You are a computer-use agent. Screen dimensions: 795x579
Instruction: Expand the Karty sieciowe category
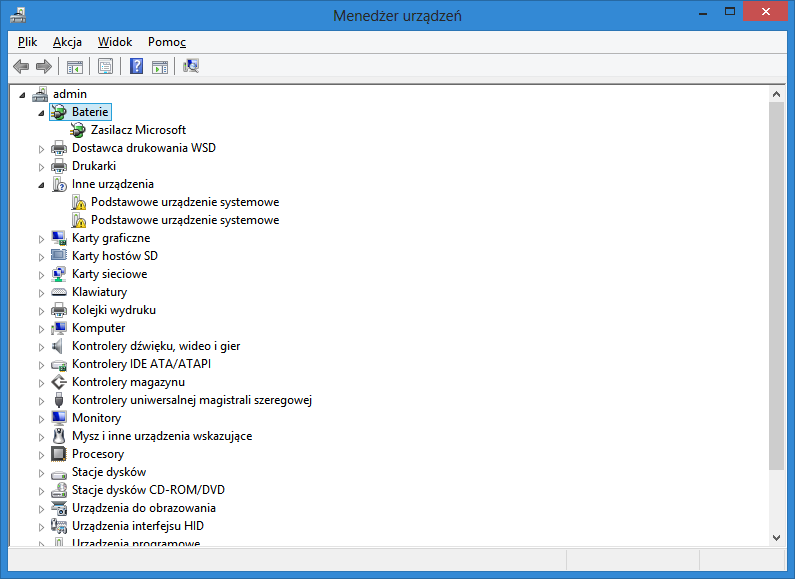pos(41,275)
